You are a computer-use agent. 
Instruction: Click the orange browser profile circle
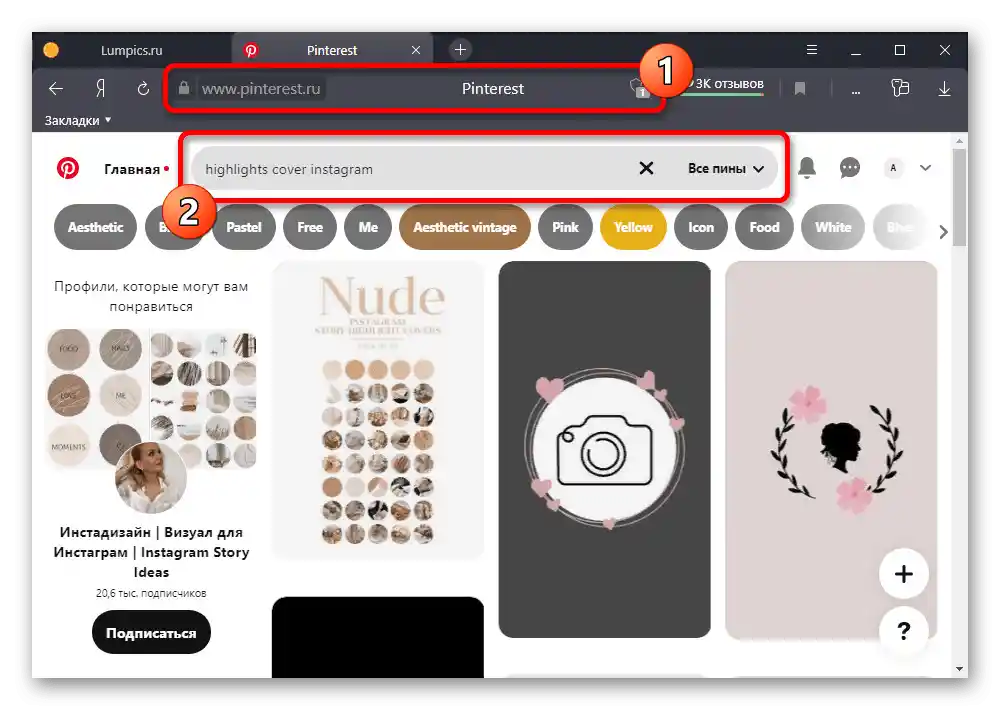(51, 50)
